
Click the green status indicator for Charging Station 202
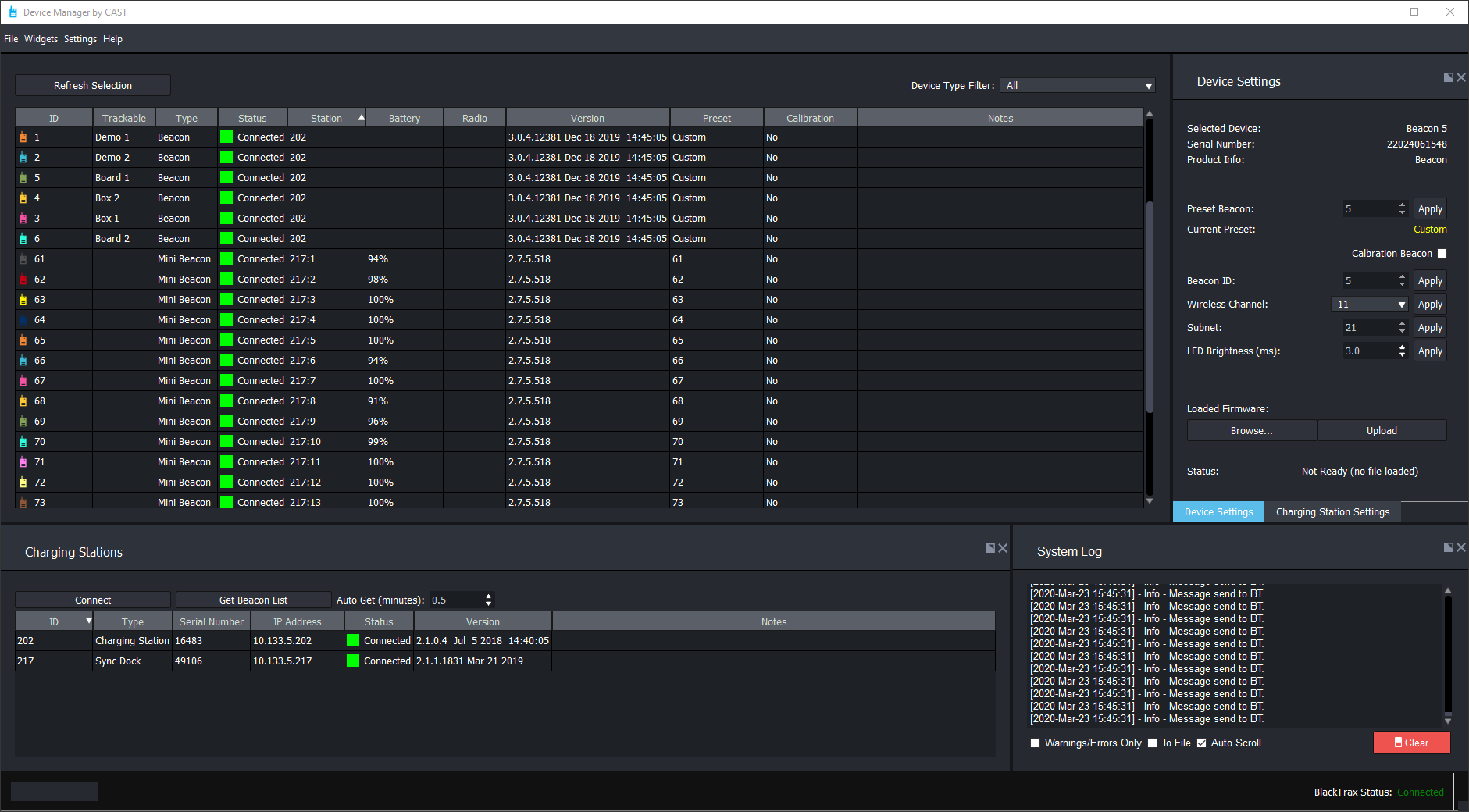tap(353, 641)
